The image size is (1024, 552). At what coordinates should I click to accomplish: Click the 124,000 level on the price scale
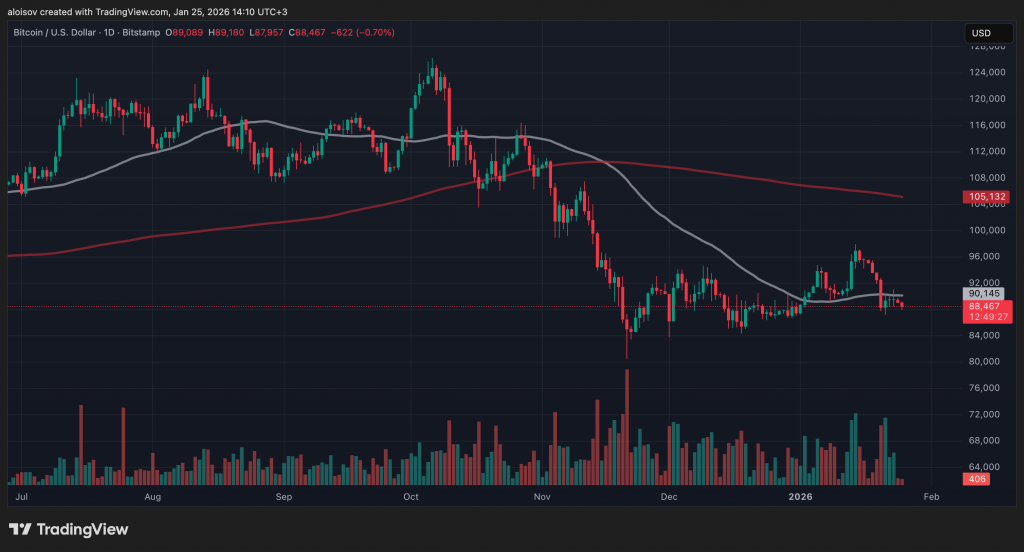tap(987, 72)
